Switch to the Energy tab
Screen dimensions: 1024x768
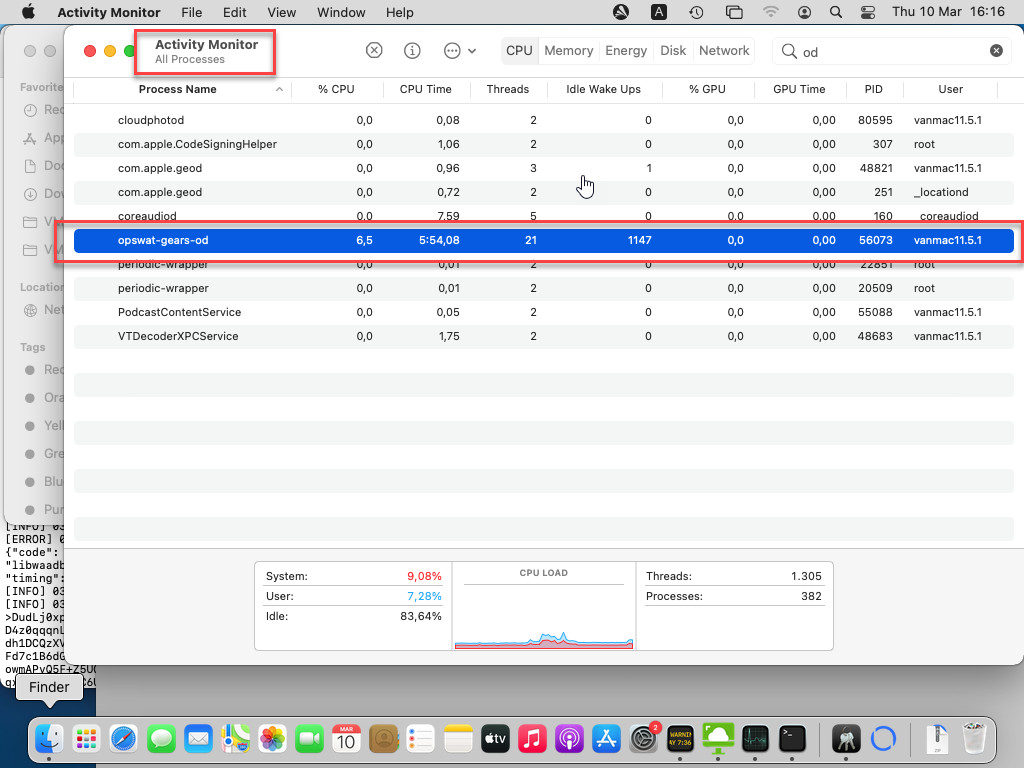626,50
